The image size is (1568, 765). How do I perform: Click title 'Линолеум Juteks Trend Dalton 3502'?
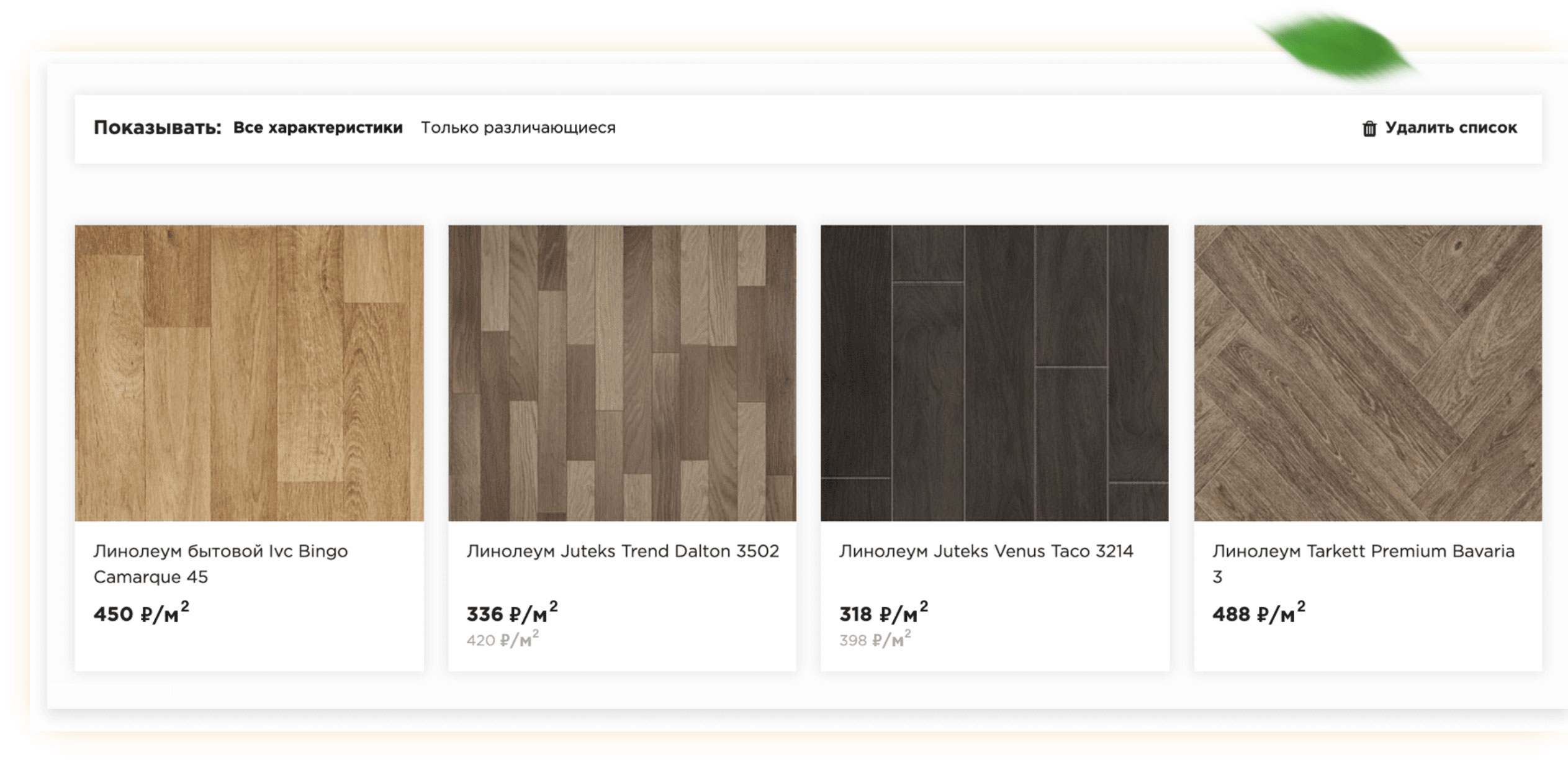[623, 551]
